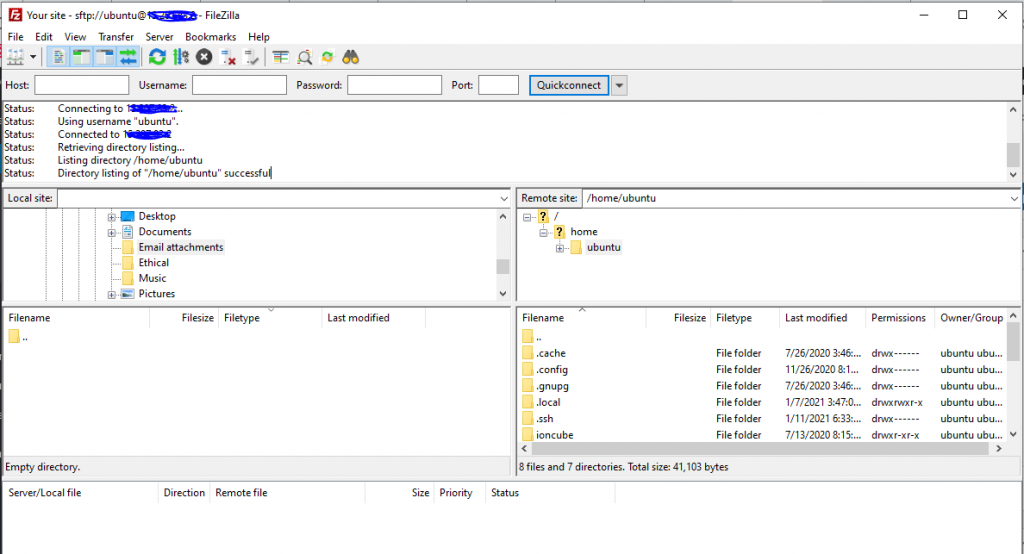Collapse the home node in remote tree

(543, 233)
